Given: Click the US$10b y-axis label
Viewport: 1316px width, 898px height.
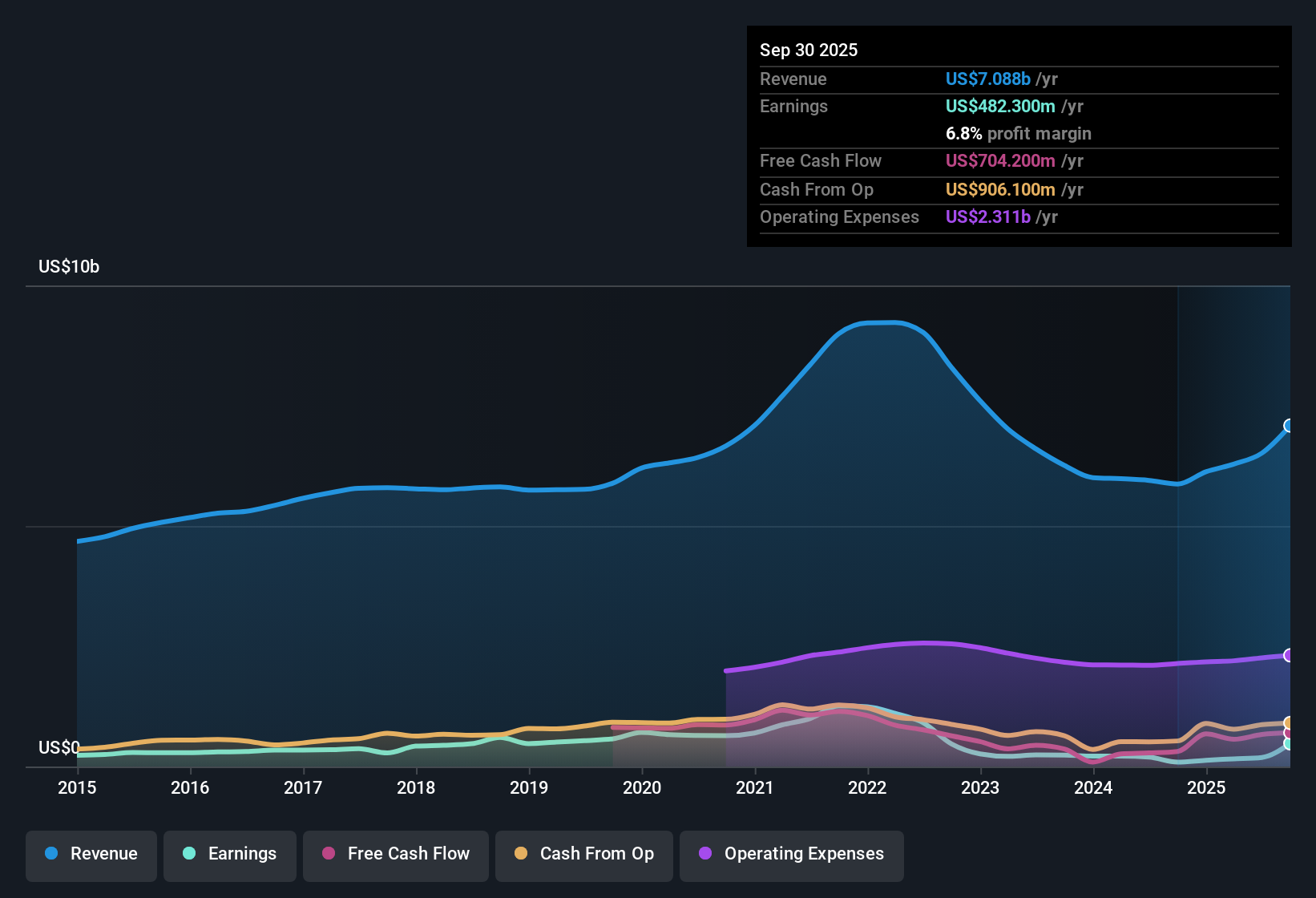Looking at the screenshot, I should 69,267.
